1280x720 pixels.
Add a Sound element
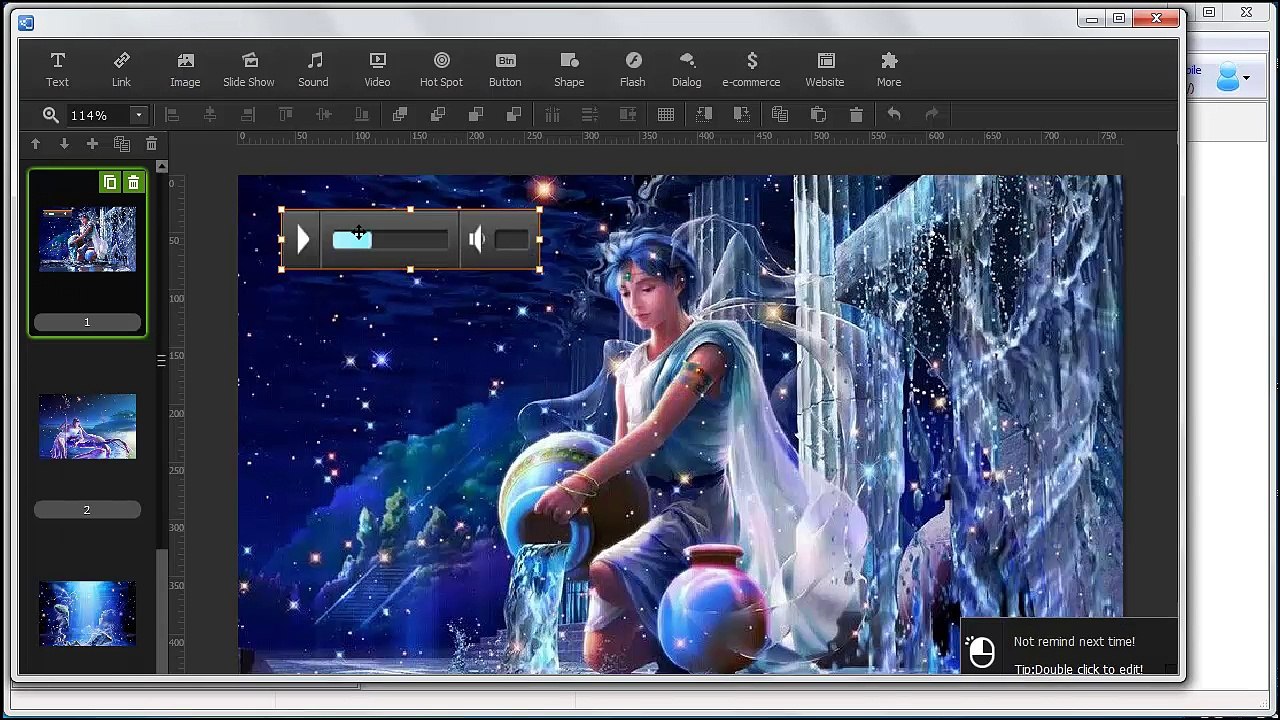point(313,70)
